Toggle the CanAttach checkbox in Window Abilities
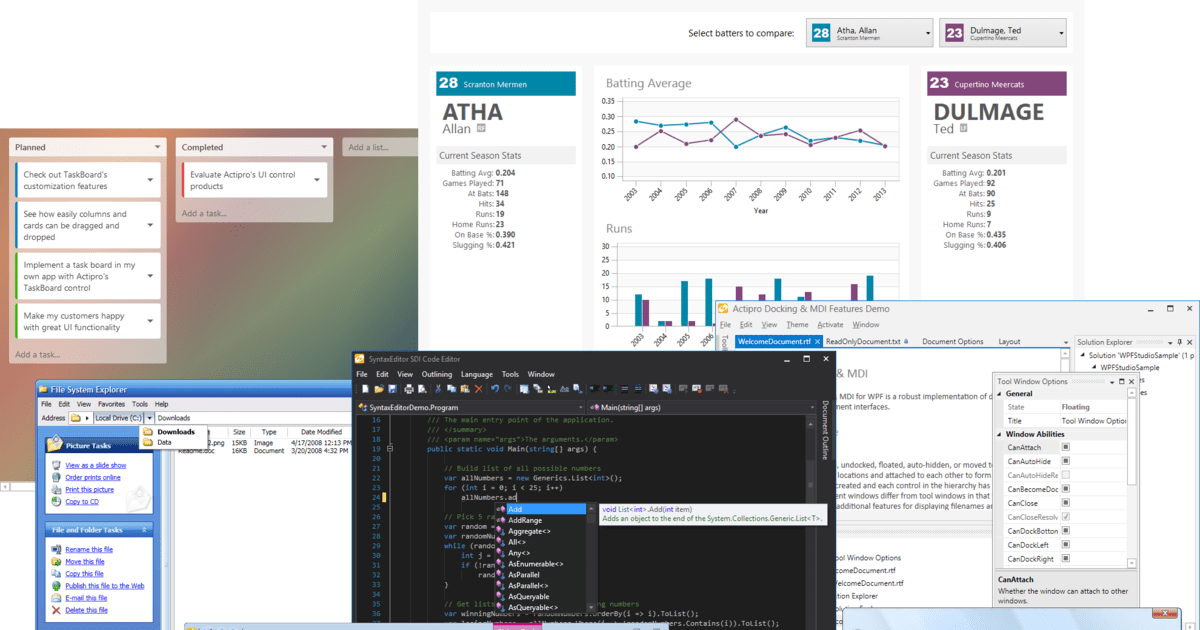Viewport: 1200px width, 630px height. tap(1066, 447)
